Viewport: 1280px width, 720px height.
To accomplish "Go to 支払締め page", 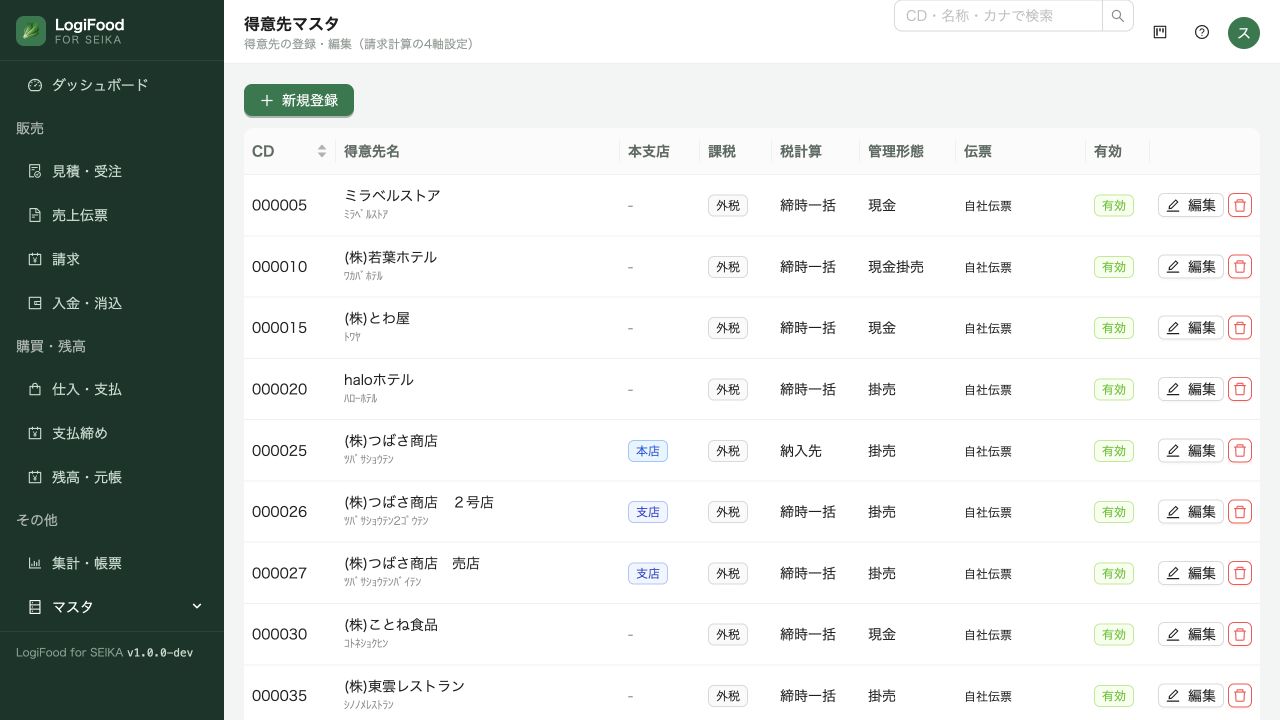I will pyautogui.click(x=112, y=433).
